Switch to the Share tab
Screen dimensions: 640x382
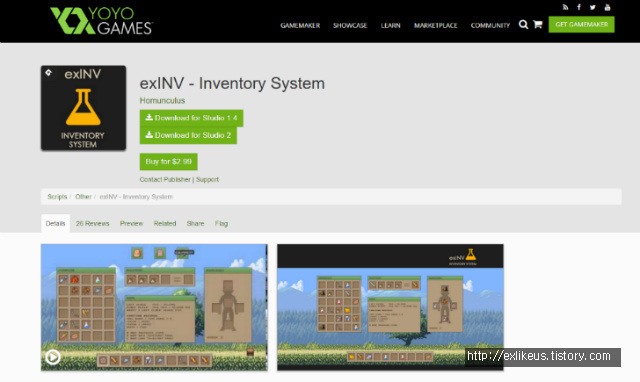point(196,224)
